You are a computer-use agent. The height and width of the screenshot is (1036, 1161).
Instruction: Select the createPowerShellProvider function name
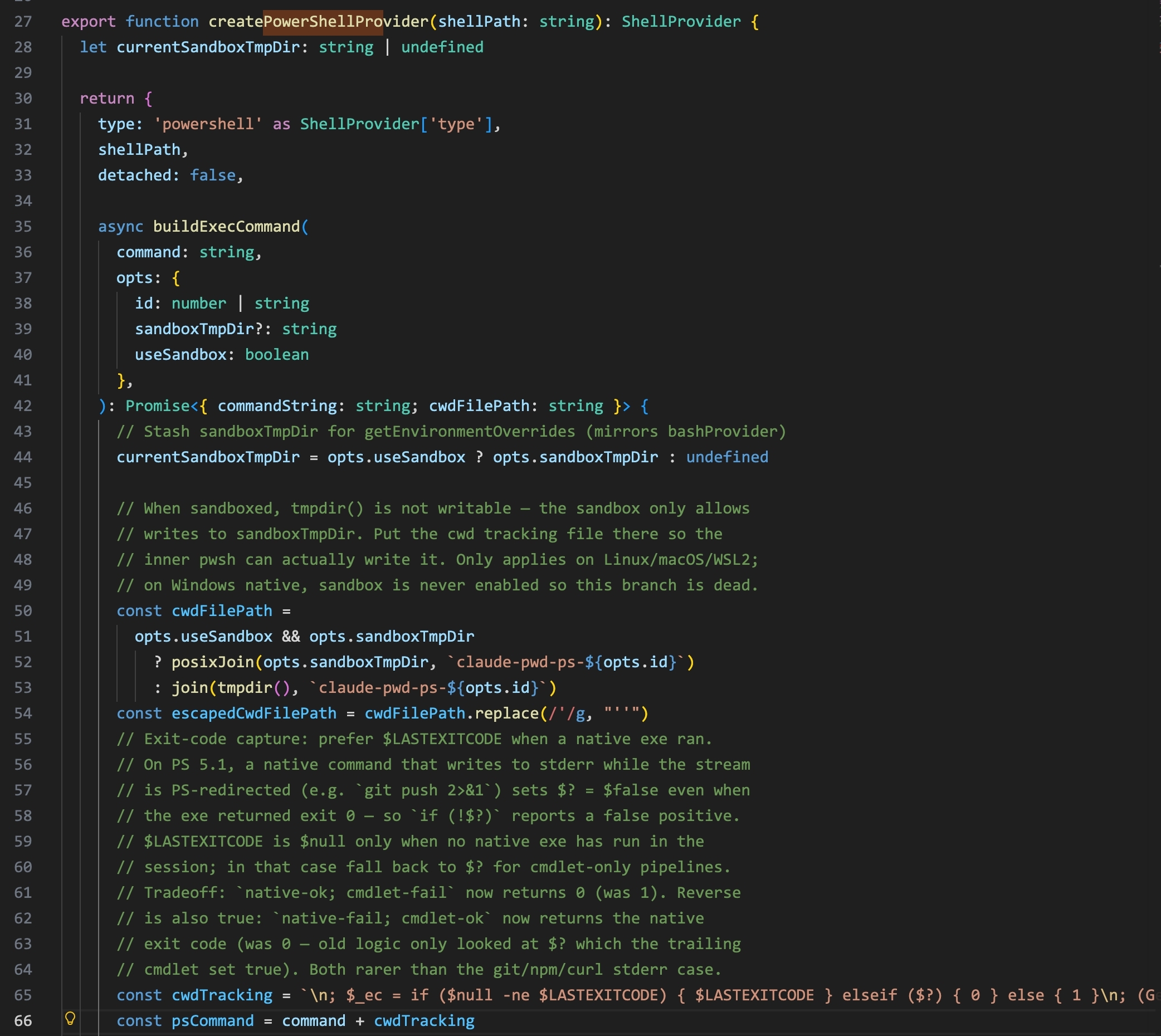pyautogui.click(x=318, y=22)
